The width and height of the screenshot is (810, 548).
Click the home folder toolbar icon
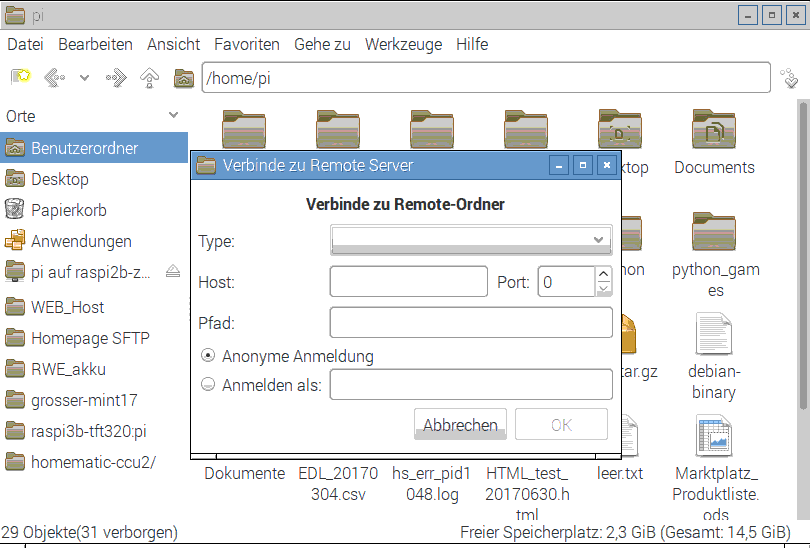[184, 78]
